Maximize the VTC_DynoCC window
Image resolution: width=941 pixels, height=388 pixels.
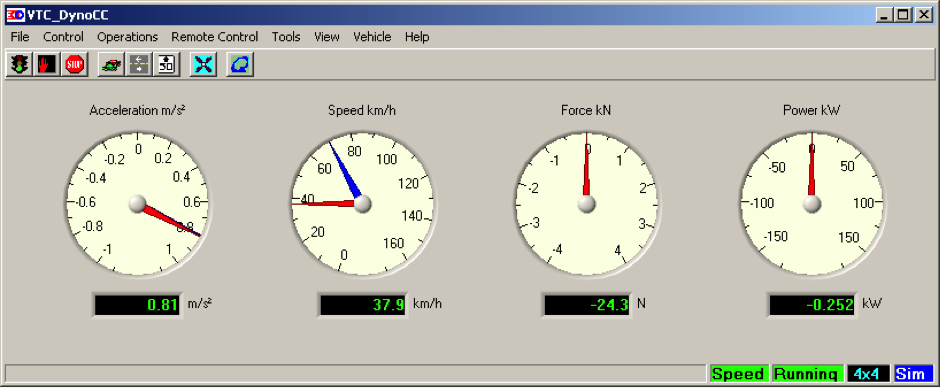[x=902, y=16]
